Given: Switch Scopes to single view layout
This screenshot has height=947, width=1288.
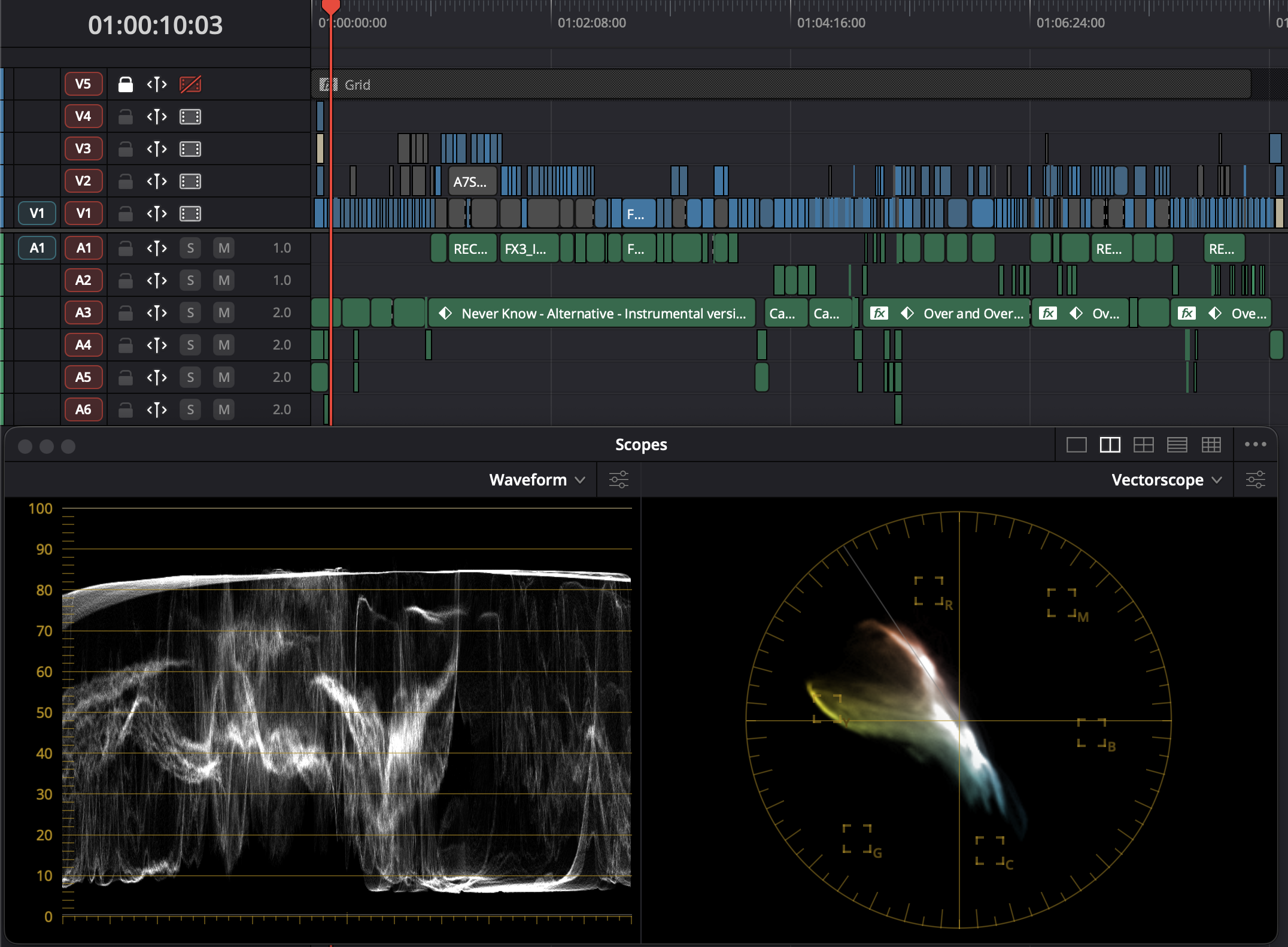Looking at the screenshot, I should [1076, 445].
